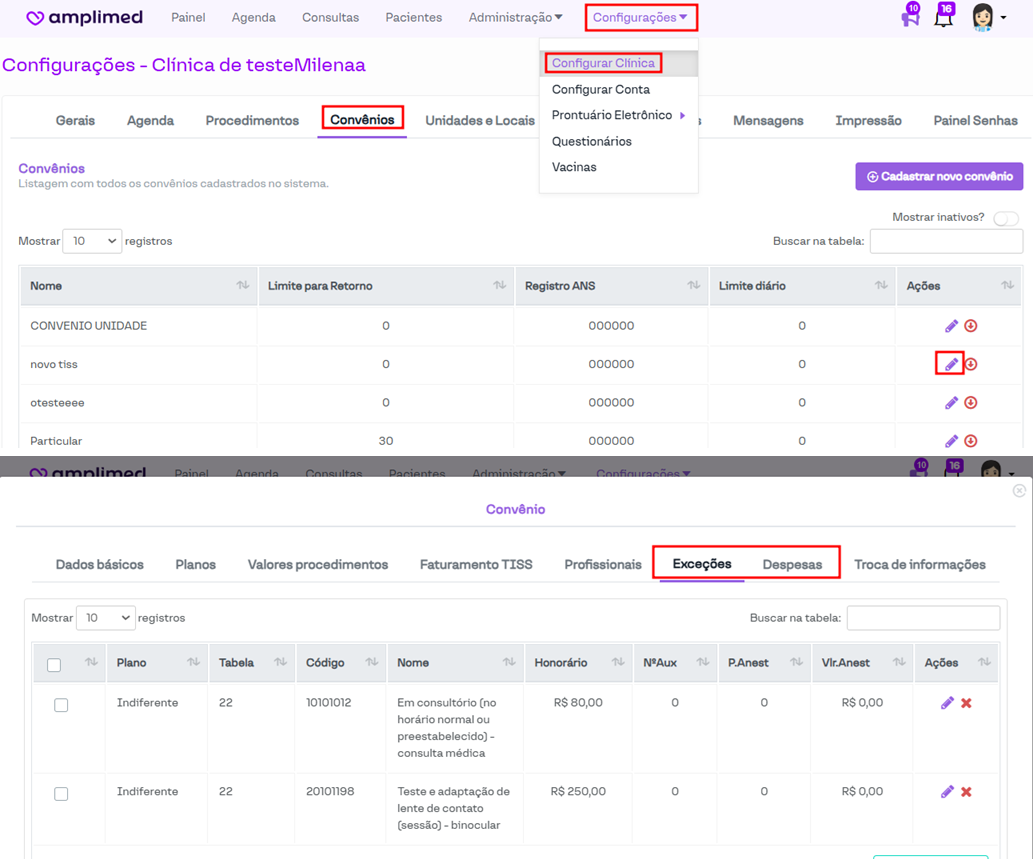The image size is (1033, 859).
Task: Go to Pacientes in top navigation
Action: coord(413,18)
